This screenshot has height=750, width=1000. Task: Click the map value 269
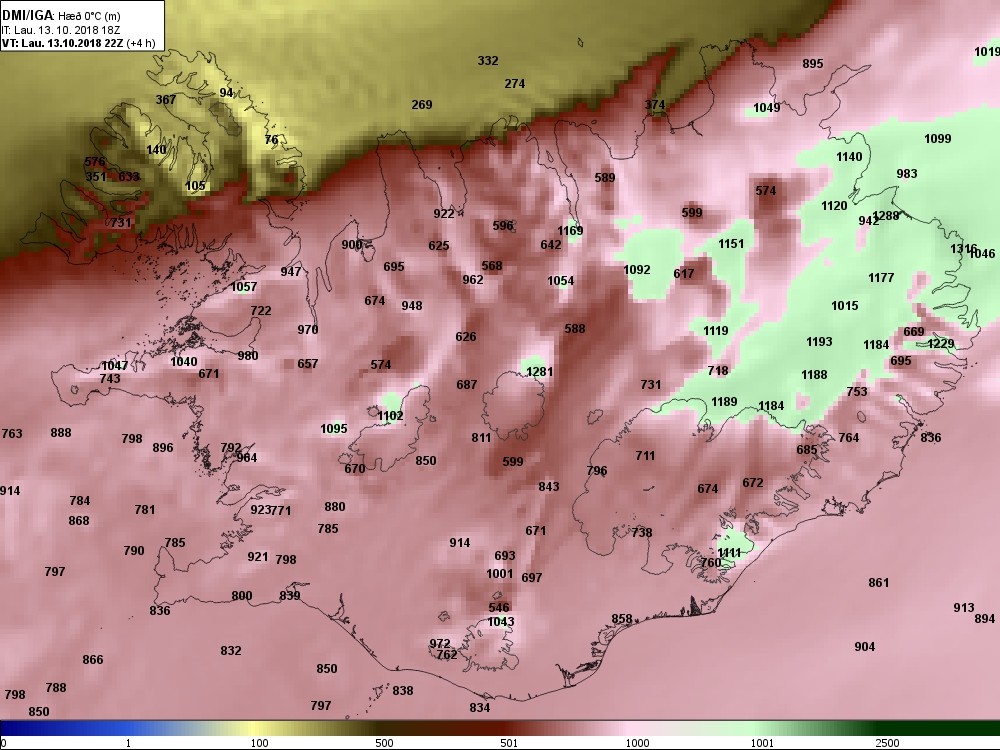pos(422,105)
